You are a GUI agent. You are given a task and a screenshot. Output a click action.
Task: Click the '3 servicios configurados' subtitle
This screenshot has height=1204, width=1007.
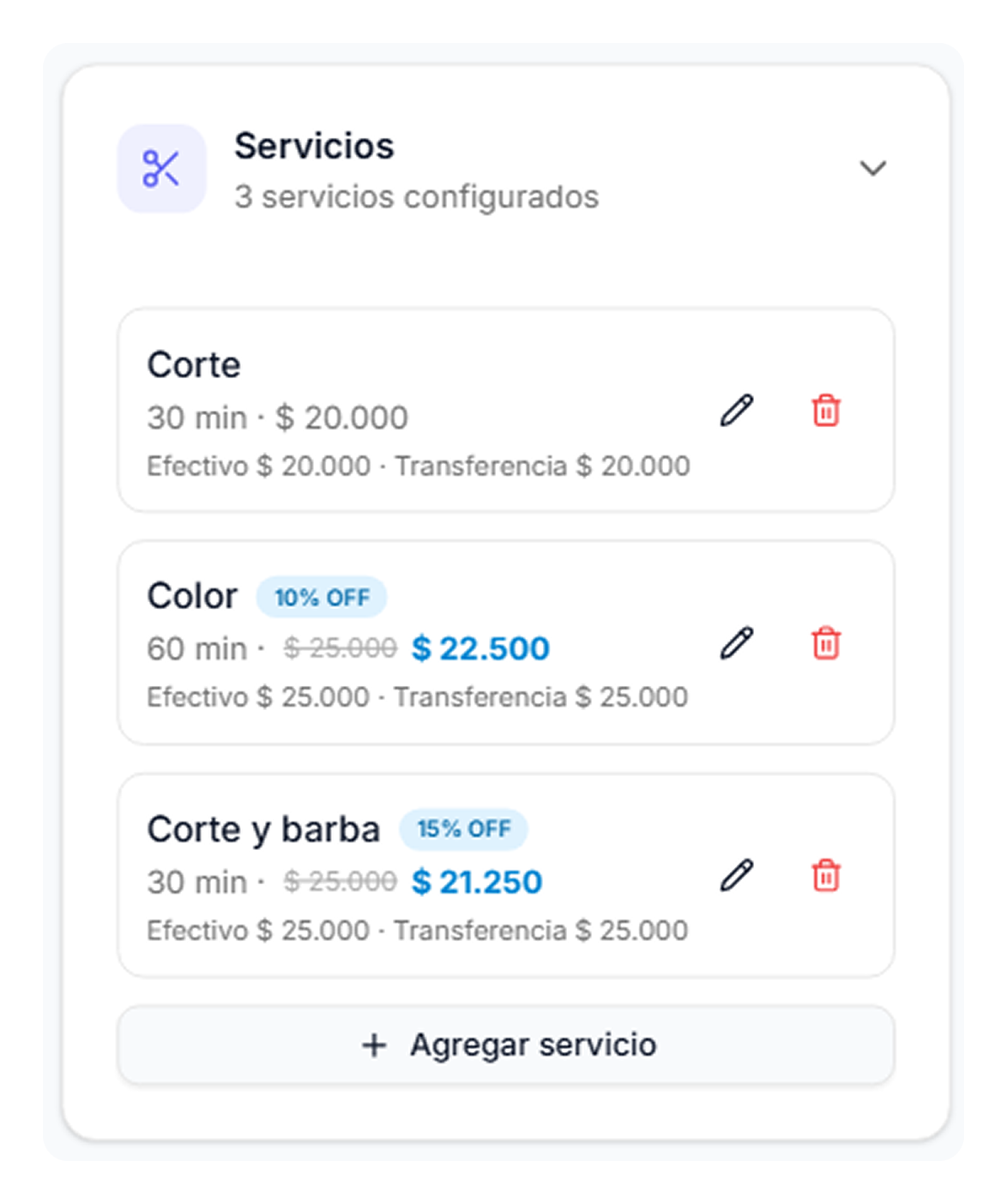pyautogui.click(x=416, y=197)
